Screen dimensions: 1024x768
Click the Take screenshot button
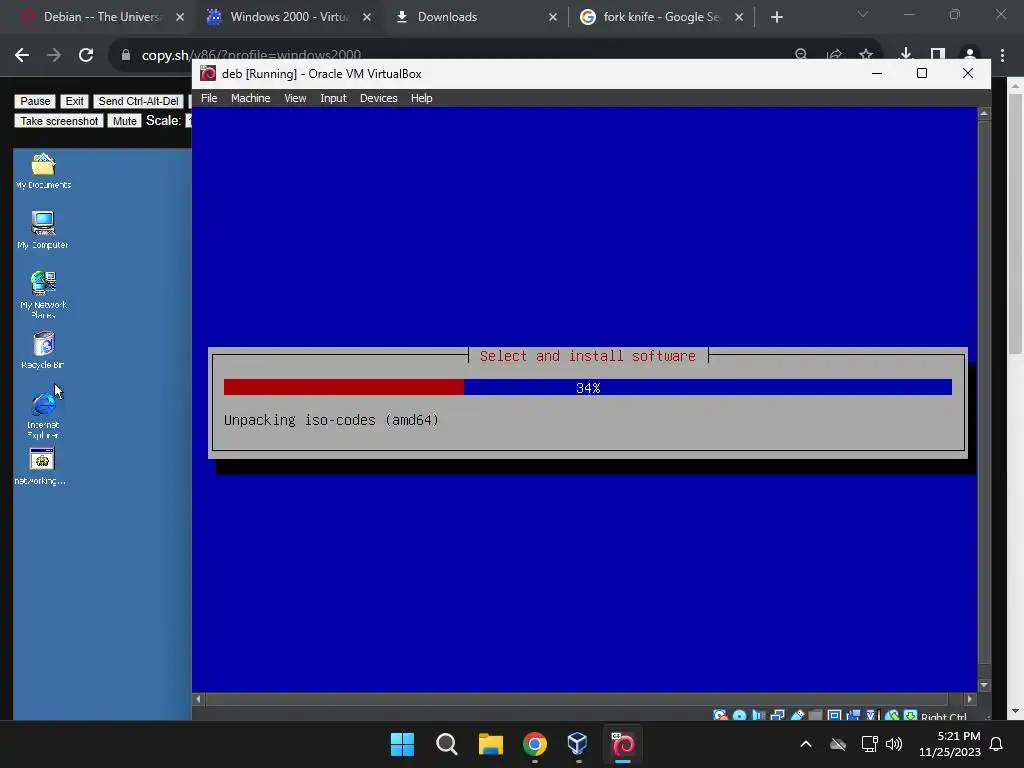pyautogui.click(x=59, y=121)
